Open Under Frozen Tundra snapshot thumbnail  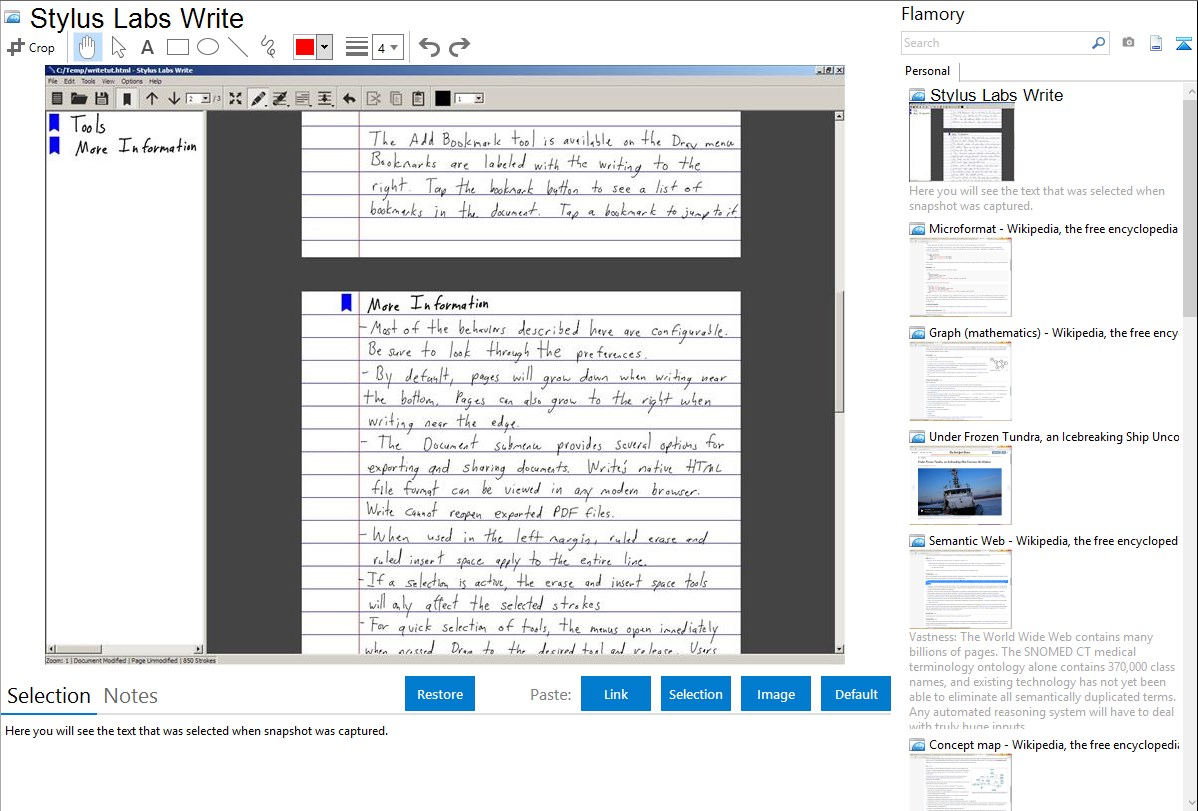960,485
